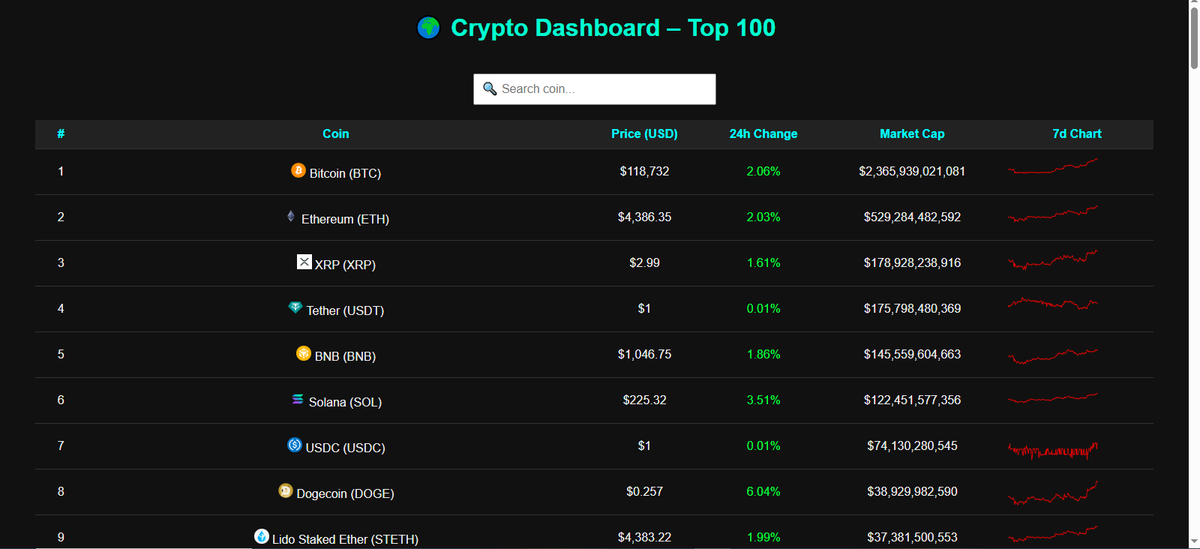Screen dimensions: 1200x549
Task: Click the Tether market cap $175,798,480,369
Action: [x=912, y=308]
